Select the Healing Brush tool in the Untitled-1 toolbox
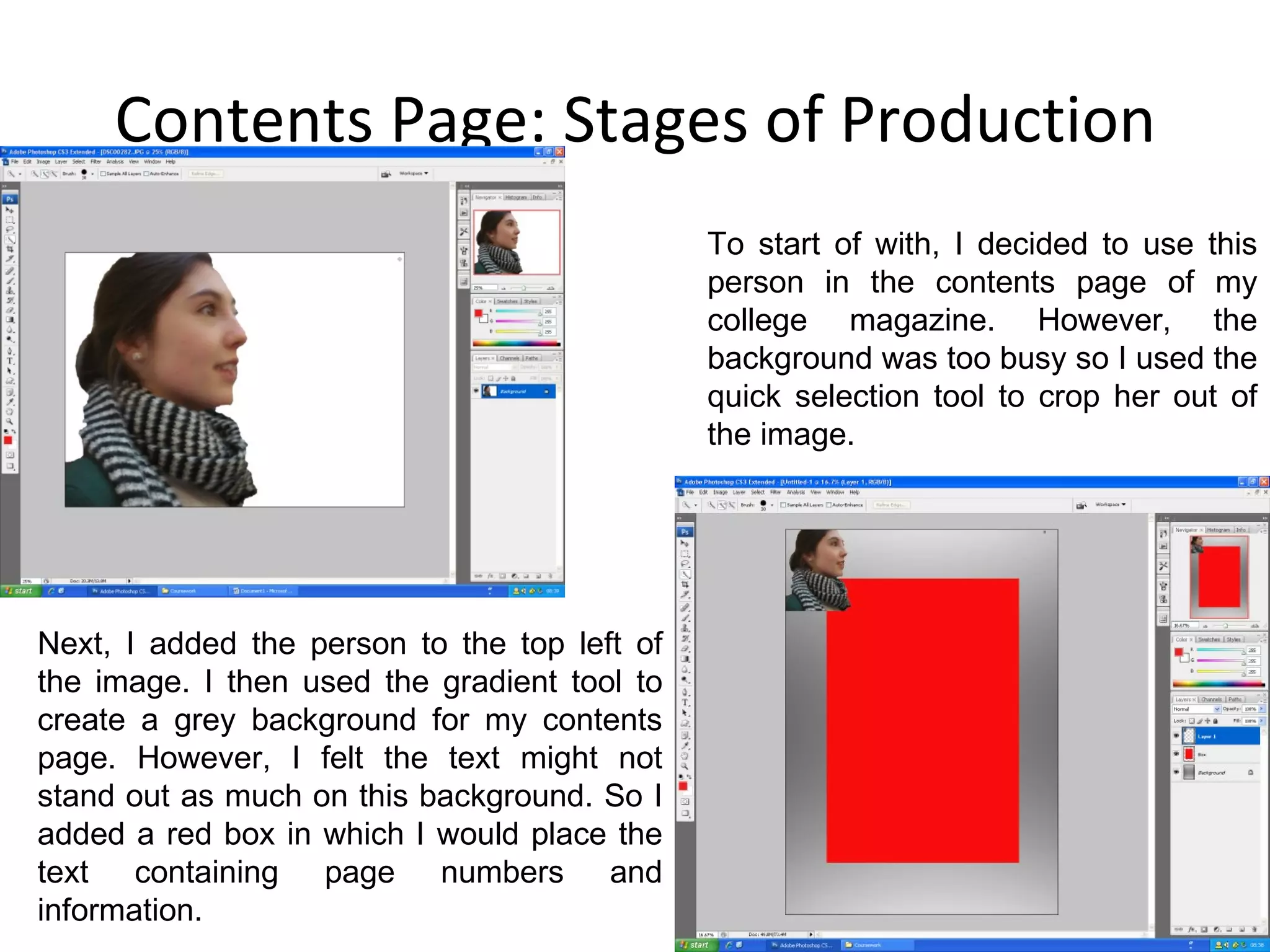Viewport: 1270px width, 952px height. (x=685, y=607)
